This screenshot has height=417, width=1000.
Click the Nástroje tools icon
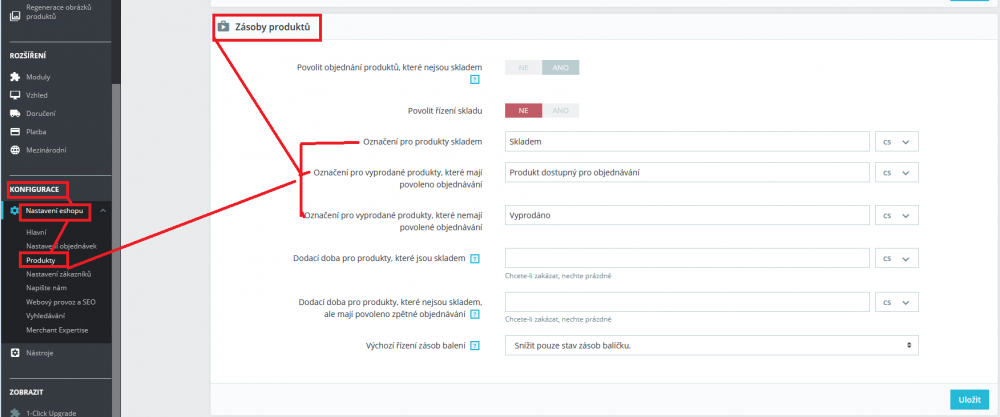tap(15, 353)
